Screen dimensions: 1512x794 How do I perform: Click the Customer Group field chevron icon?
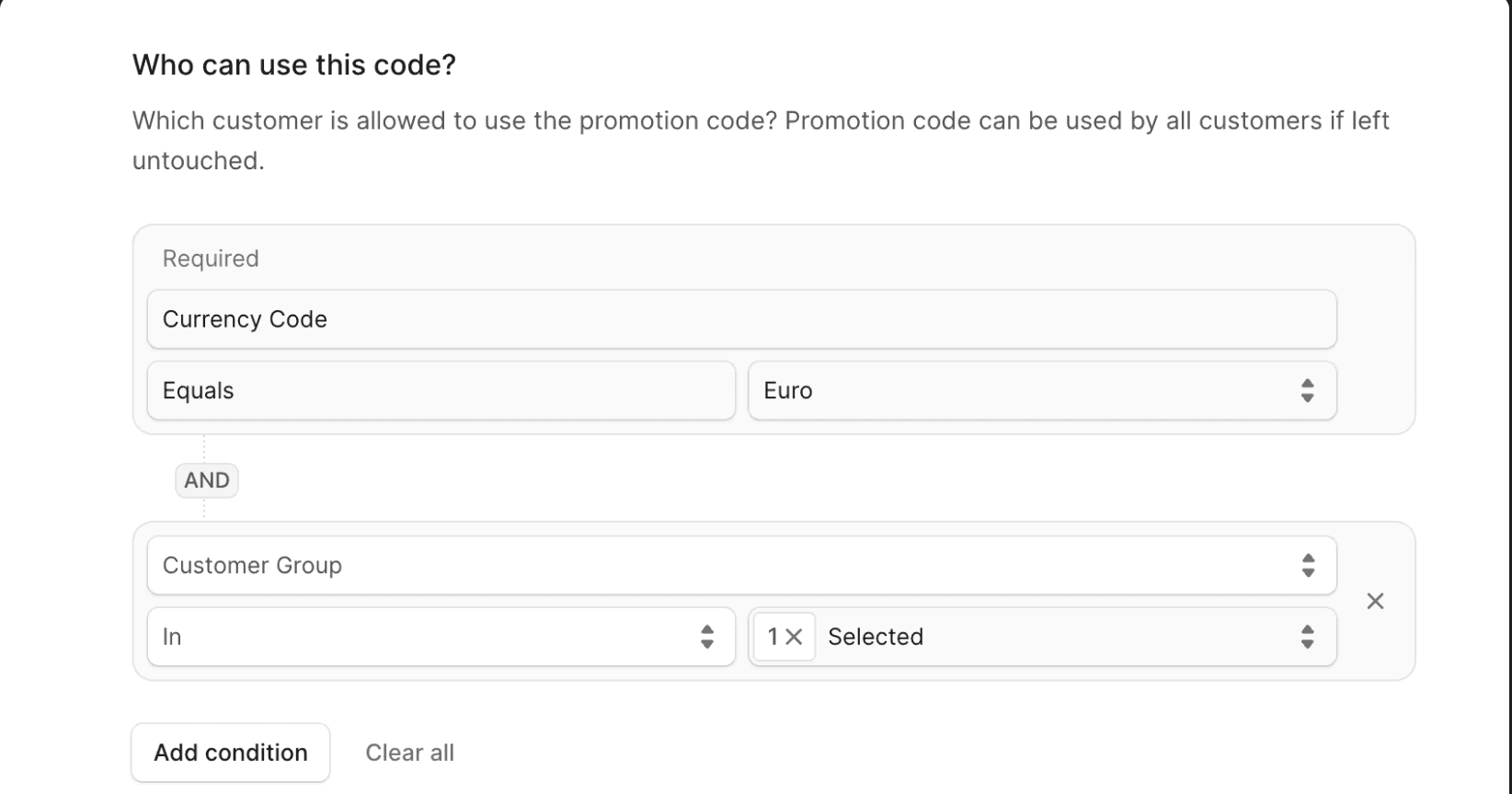(x=1307, y=565)
